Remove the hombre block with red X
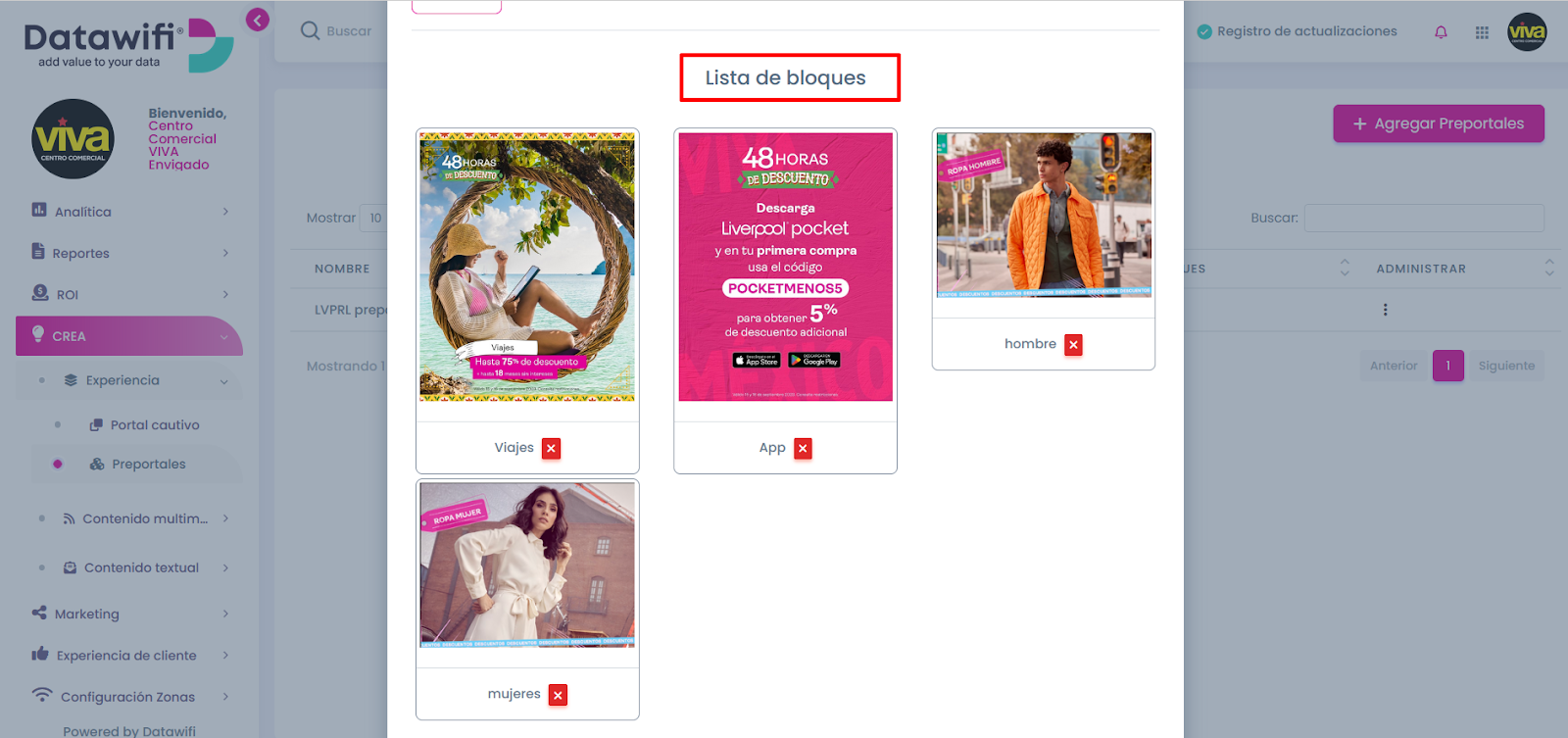 1073,344
